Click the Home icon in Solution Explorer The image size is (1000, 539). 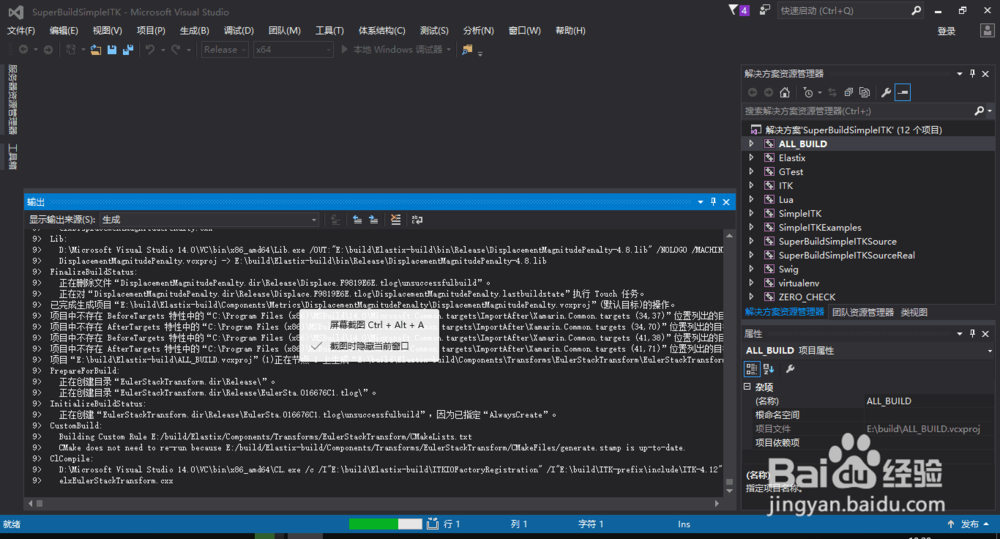point(785,92)
